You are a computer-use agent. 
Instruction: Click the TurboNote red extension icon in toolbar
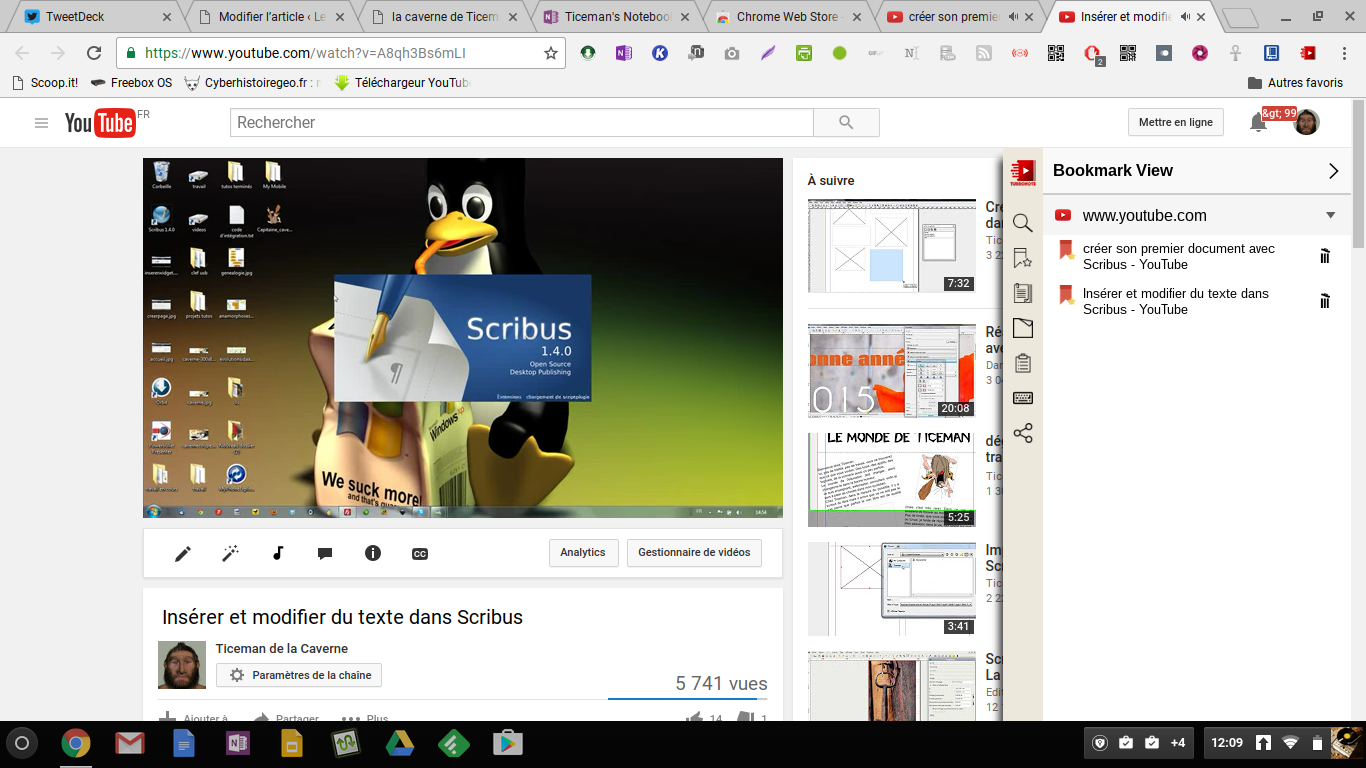tap(1308, 53)
